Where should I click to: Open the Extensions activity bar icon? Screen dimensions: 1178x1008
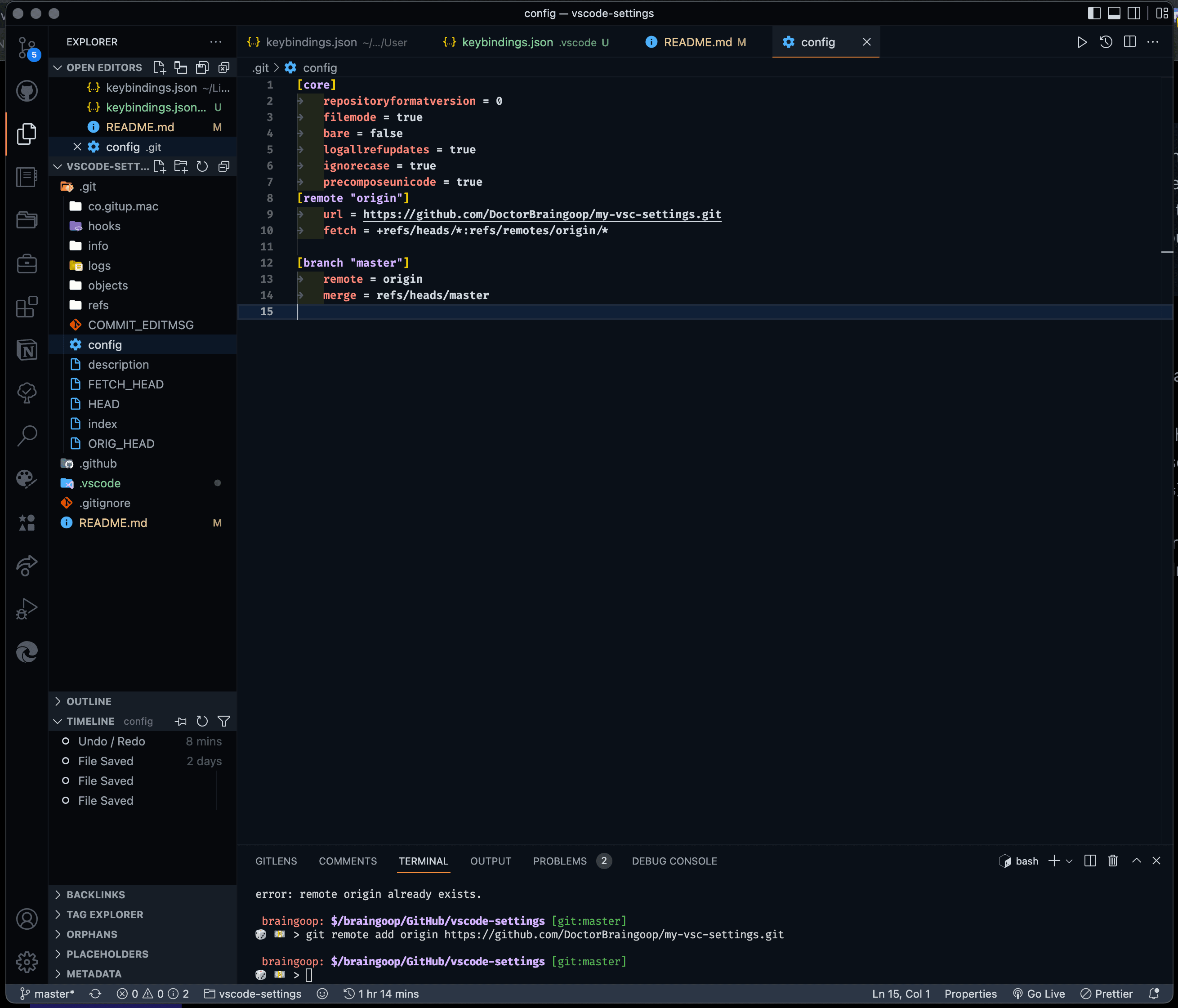pos(27,307)
